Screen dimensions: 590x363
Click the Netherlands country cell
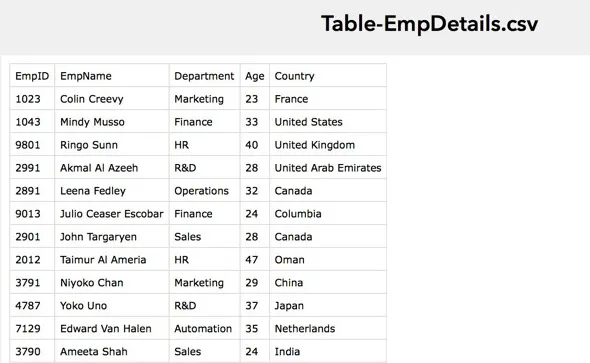point(328,328)
